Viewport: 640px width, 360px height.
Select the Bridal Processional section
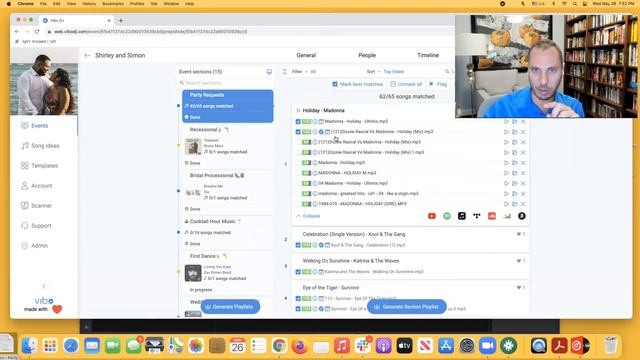(228, 191)
